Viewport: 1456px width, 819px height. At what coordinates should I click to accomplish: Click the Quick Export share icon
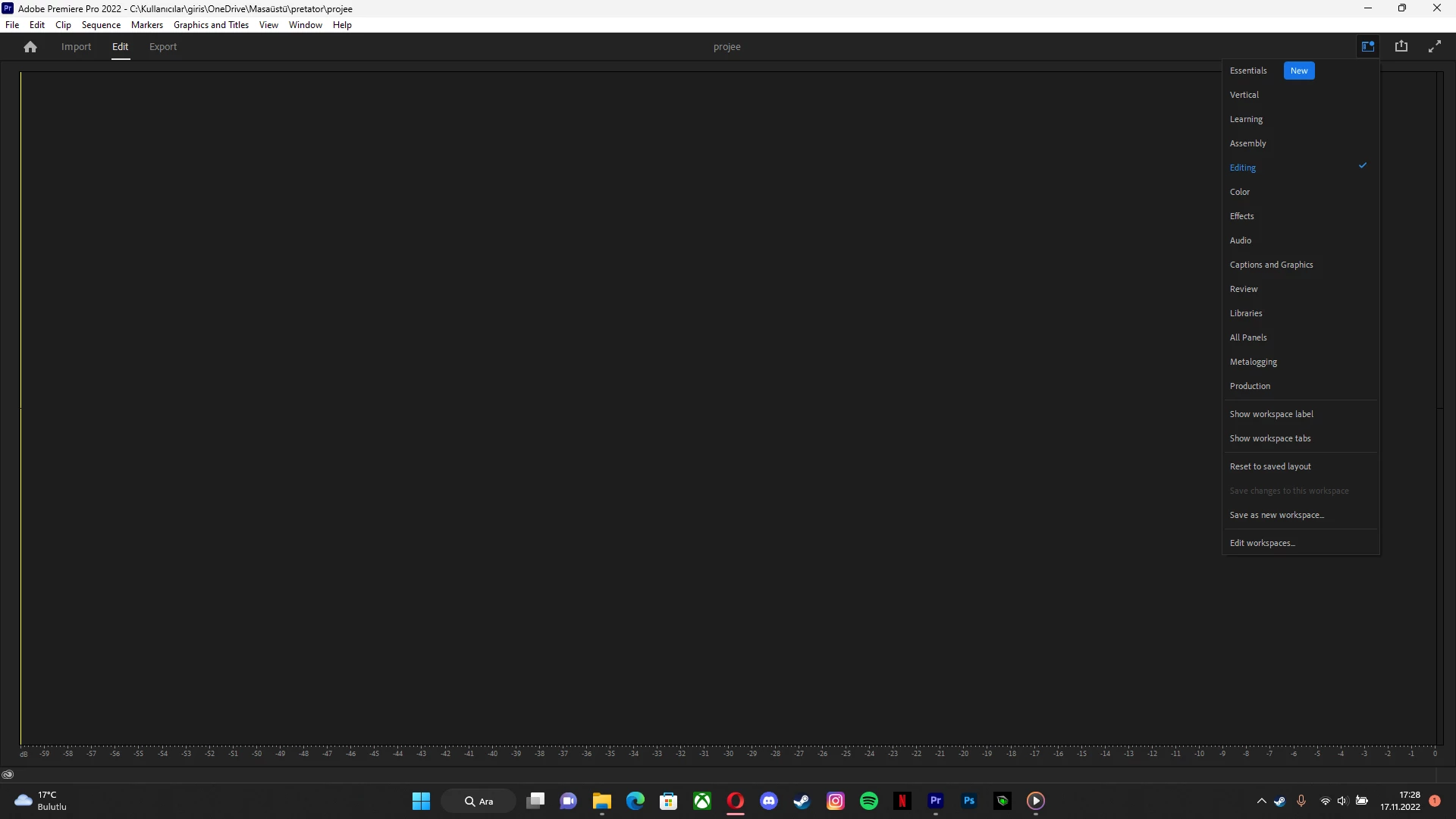point(1401,47)
